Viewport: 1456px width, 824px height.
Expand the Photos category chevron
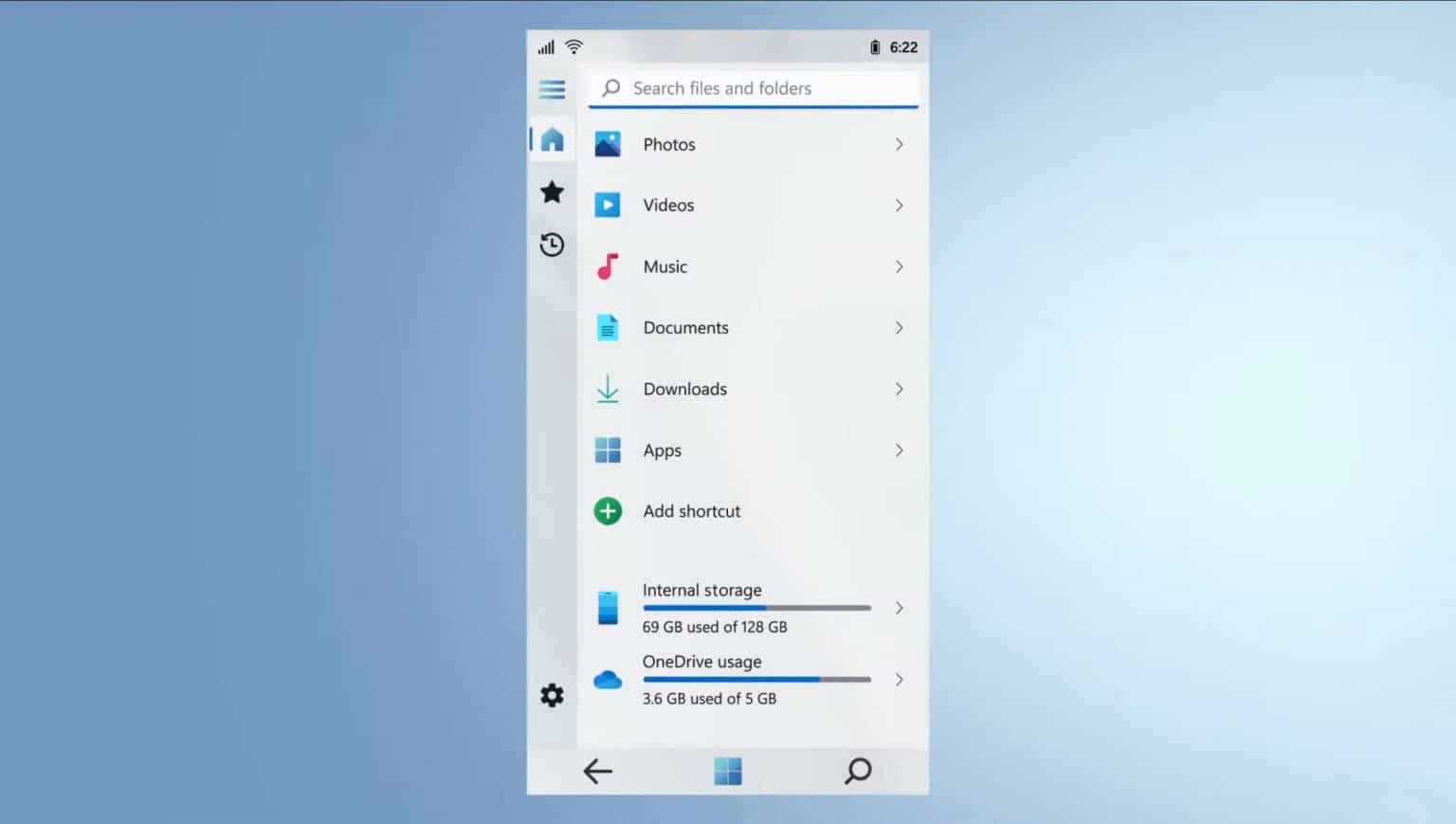[x=899, y=144]
